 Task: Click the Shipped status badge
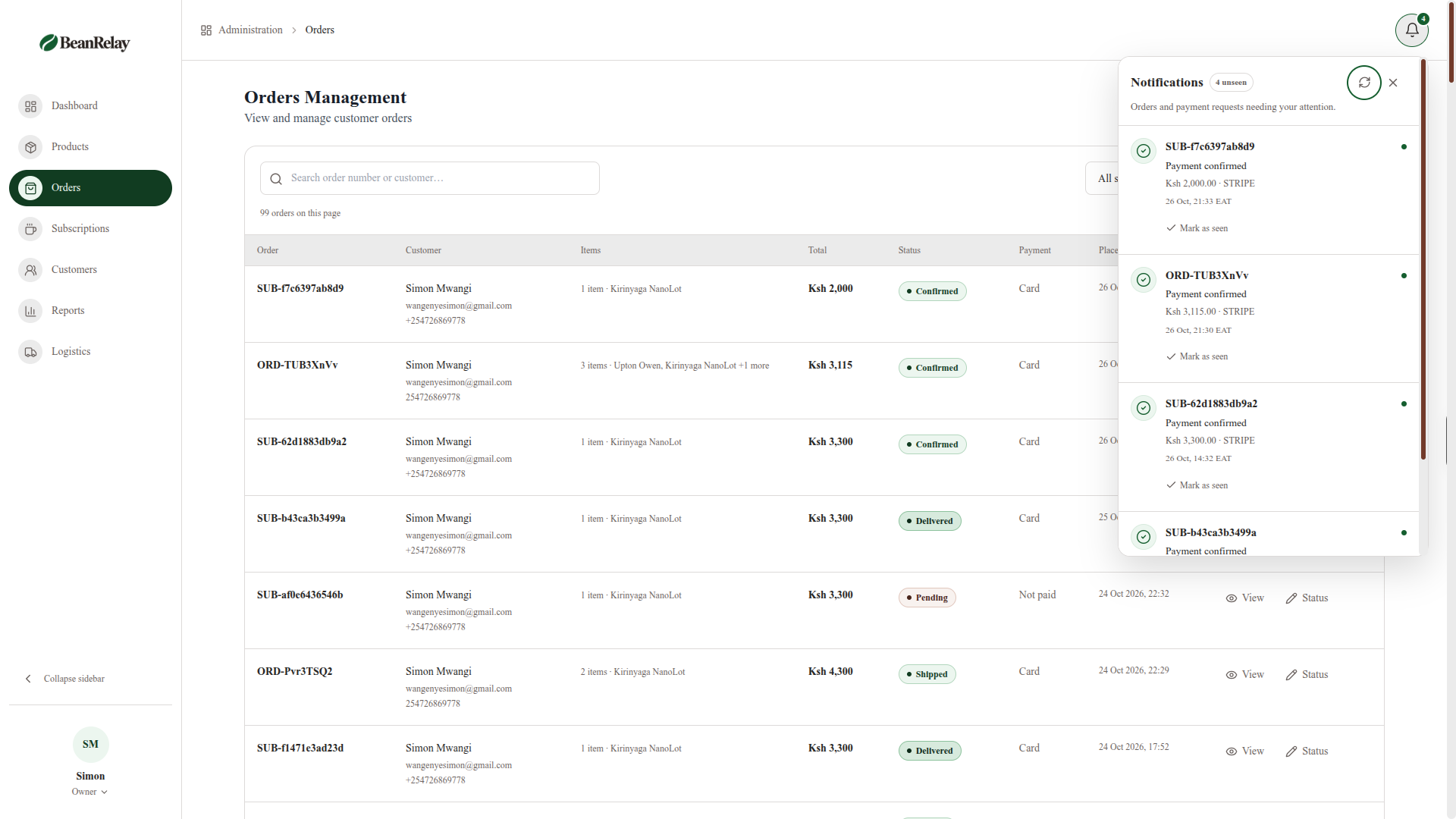[x=927, y=675]
